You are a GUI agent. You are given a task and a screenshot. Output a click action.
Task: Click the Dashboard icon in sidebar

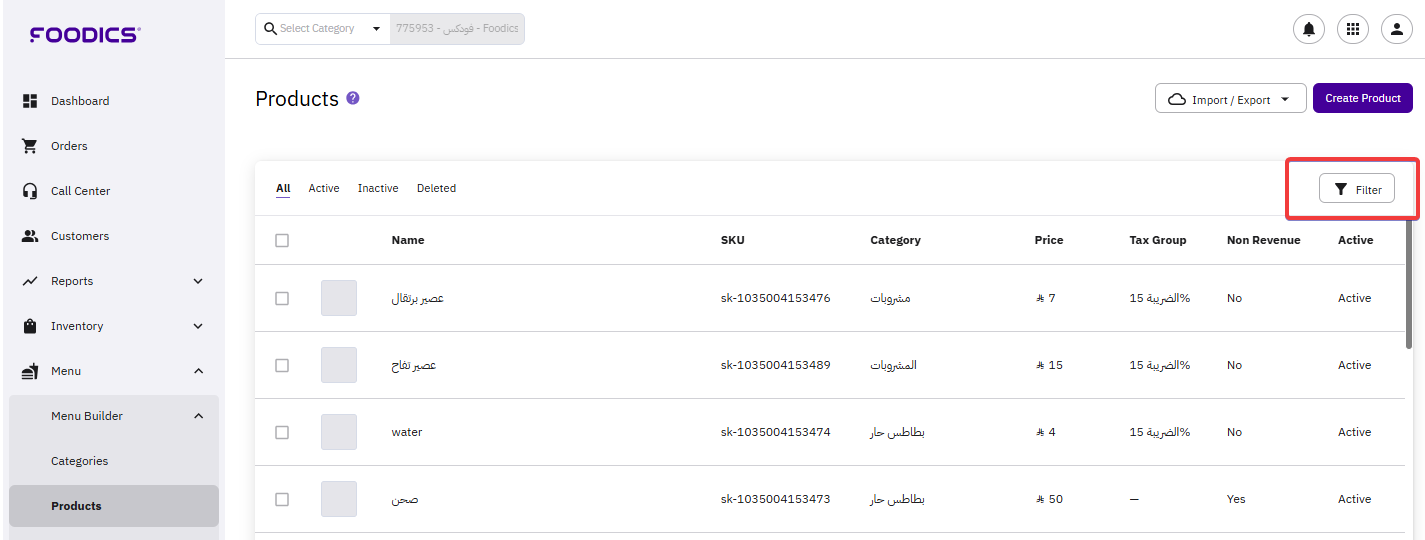(30, 101)
